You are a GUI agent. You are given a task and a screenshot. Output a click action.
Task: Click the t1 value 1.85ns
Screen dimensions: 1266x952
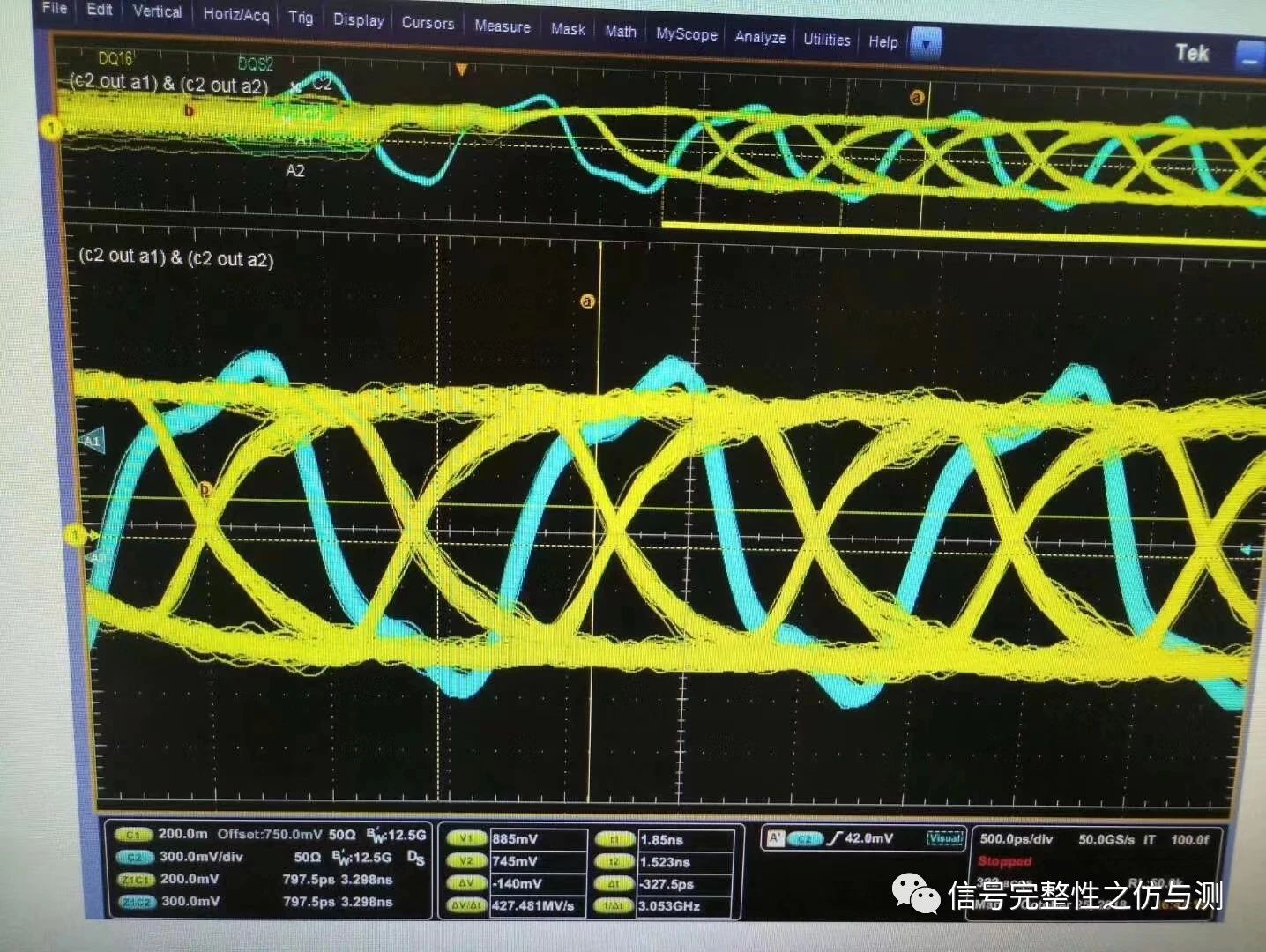click(662, 840)
